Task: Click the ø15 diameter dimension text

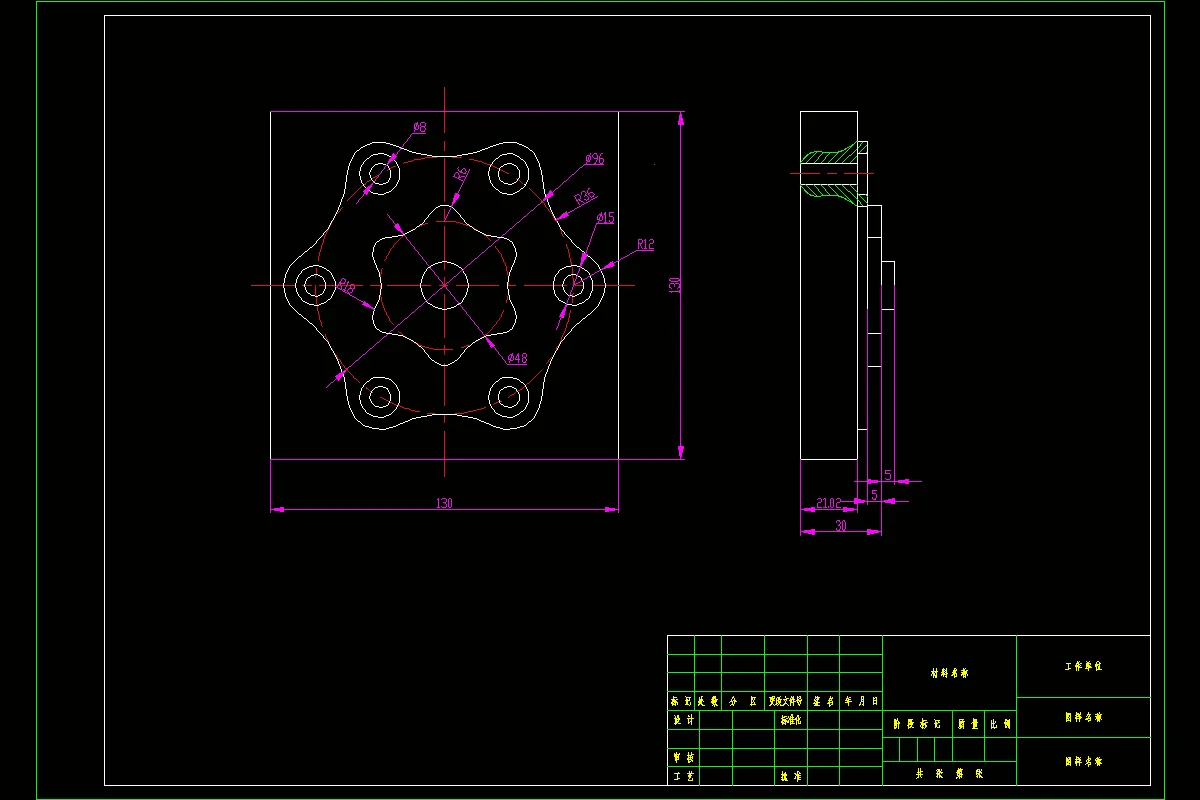Action: click(605, 217)
